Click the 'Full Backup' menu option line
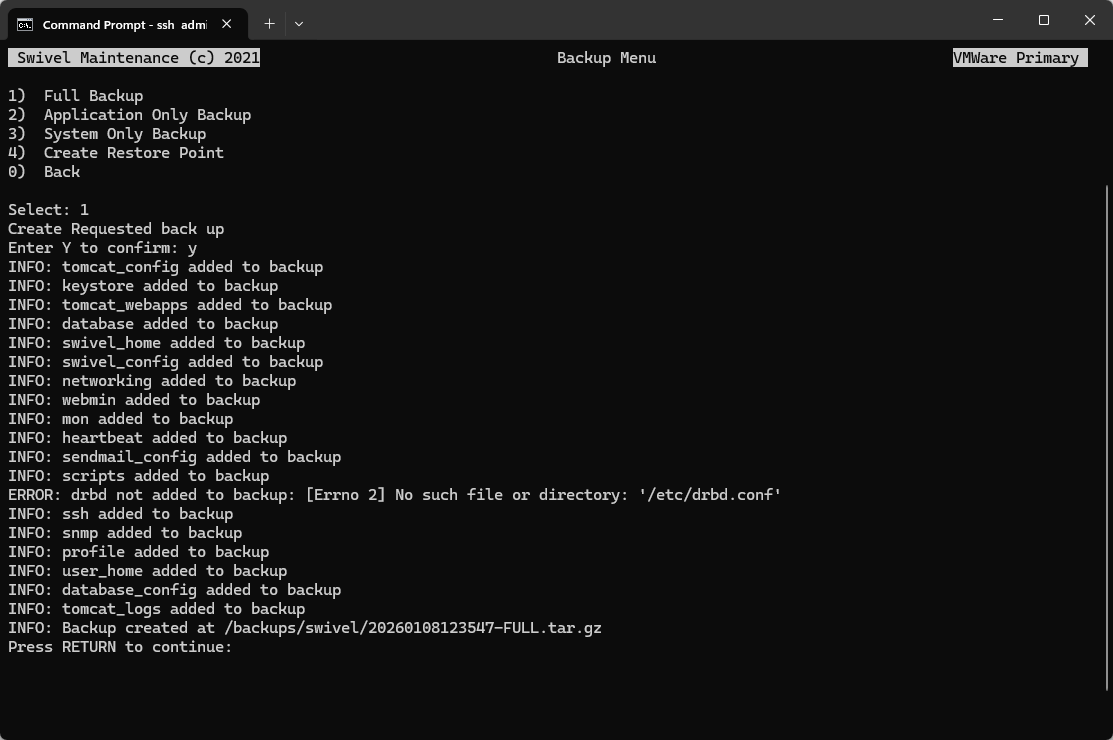 (x=93, y=95)
